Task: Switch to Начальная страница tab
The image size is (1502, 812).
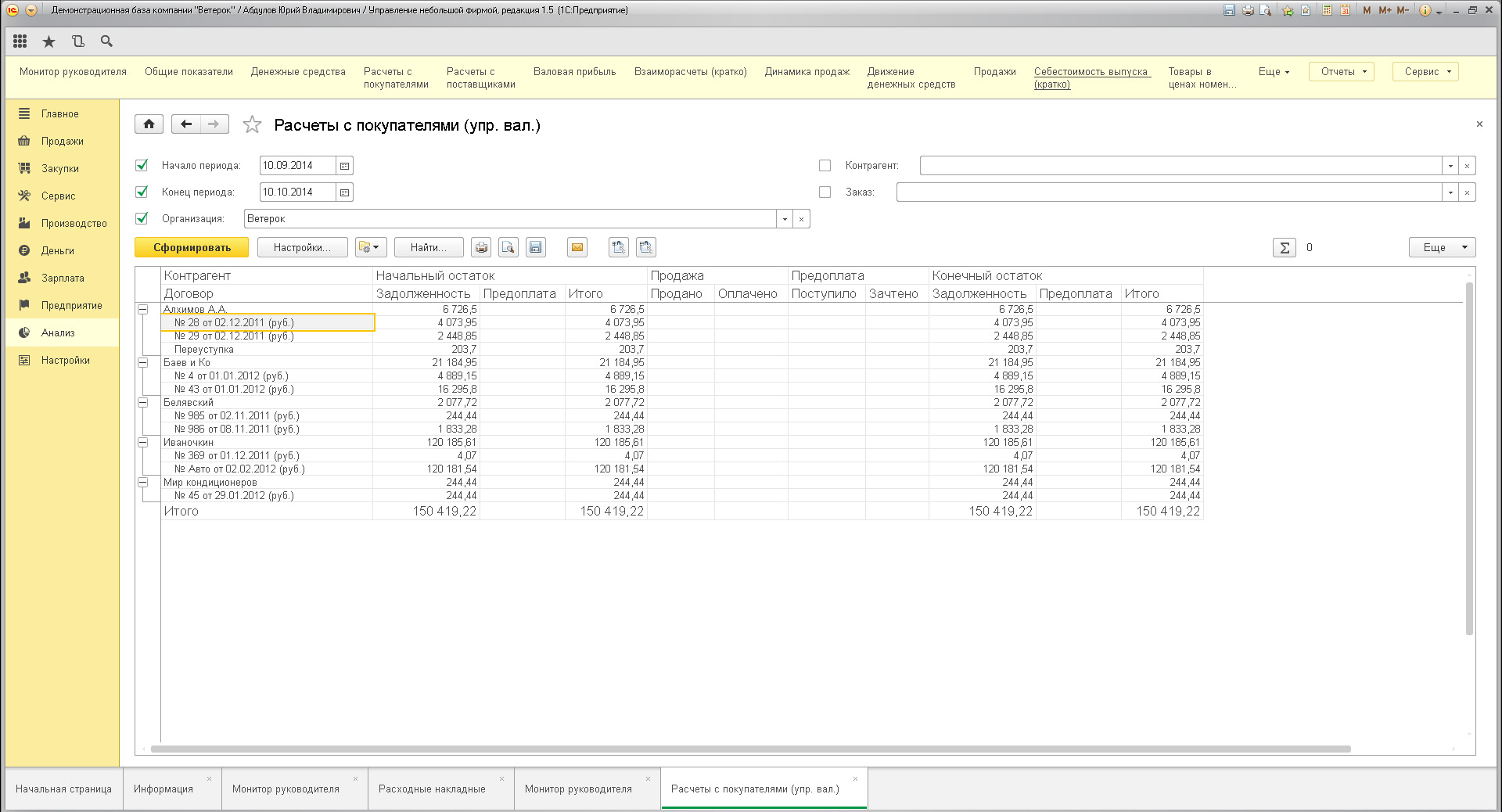Action: [63, 789]
